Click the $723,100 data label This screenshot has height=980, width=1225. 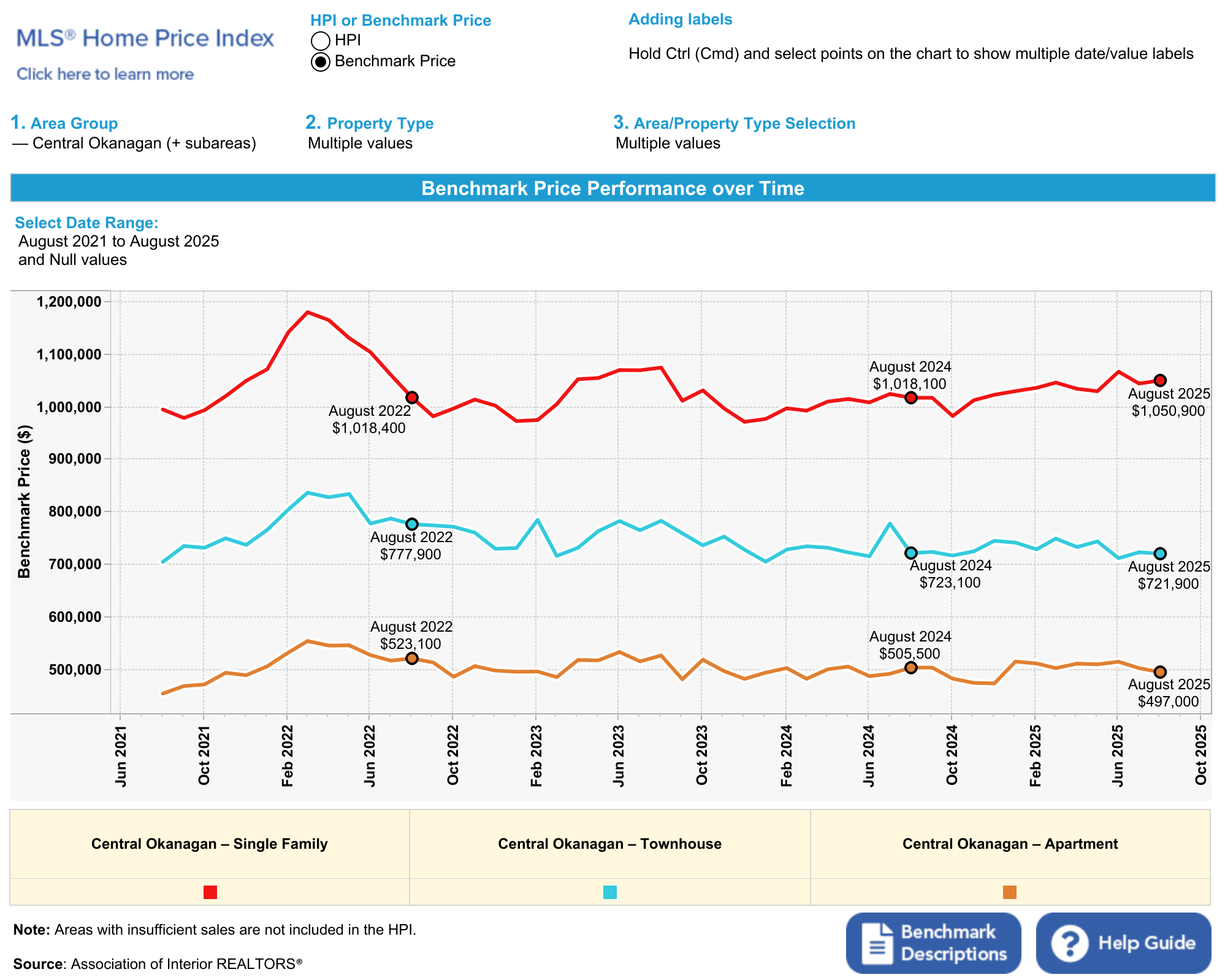(x=950, y=583)
